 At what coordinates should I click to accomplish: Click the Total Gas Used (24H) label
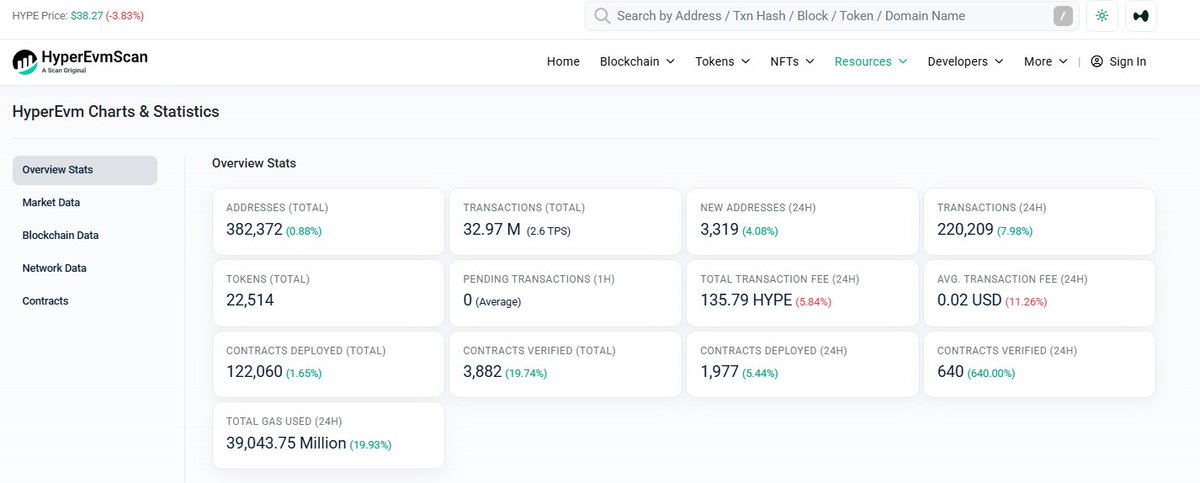(x=283, y=422)
